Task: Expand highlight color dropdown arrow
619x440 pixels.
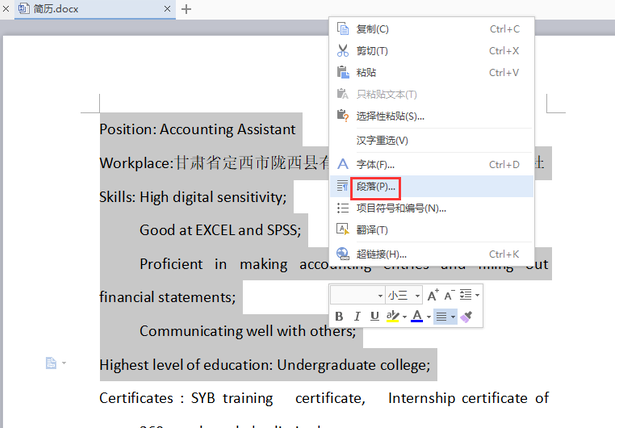Action: pos(405,317)
